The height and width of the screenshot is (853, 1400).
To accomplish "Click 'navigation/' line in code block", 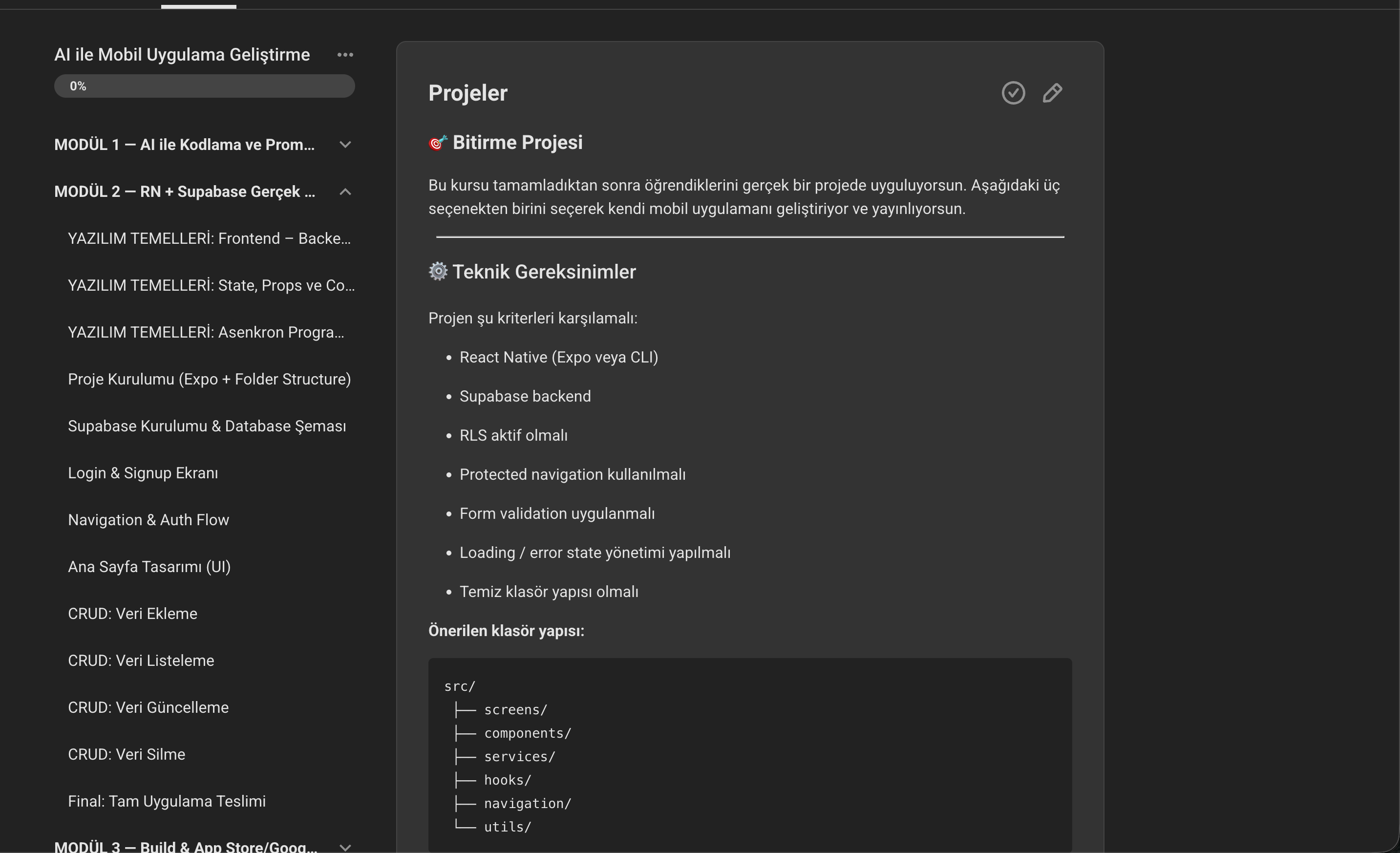I will 527,804.
